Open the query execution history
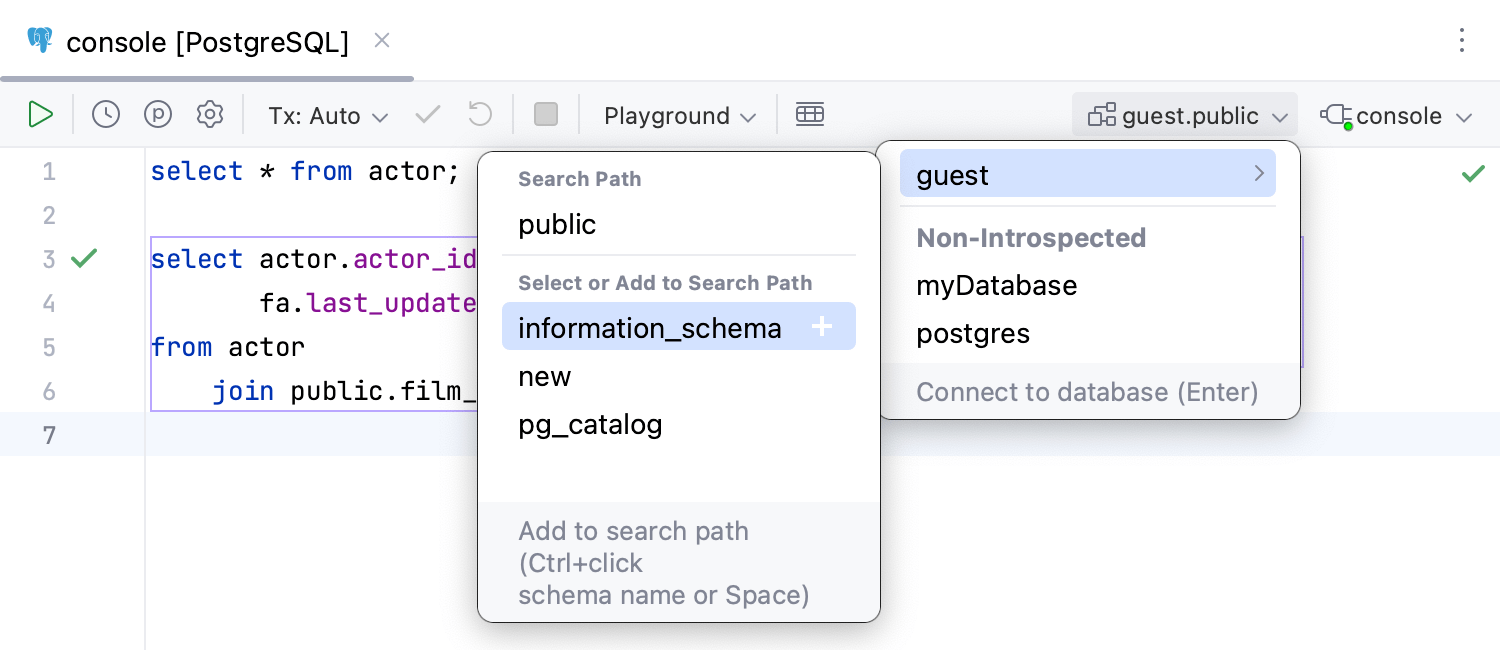 (105, 114)
